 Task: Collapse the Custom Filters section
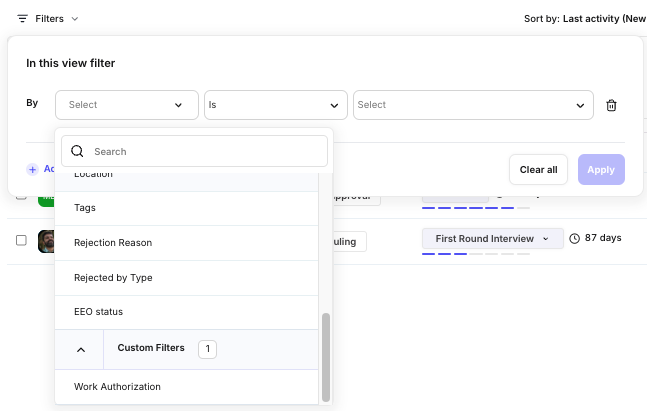(x=81, y=349)
